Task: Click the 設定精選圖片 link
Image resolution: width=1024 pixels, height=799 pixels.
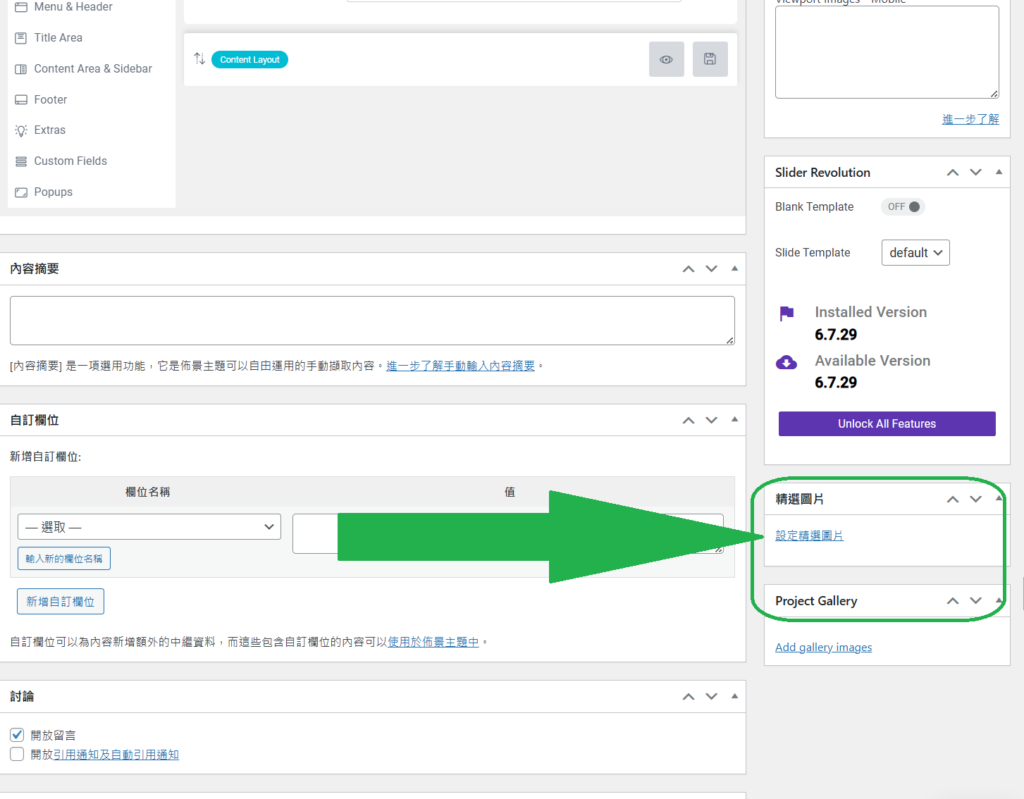Action: coord(809,536)
